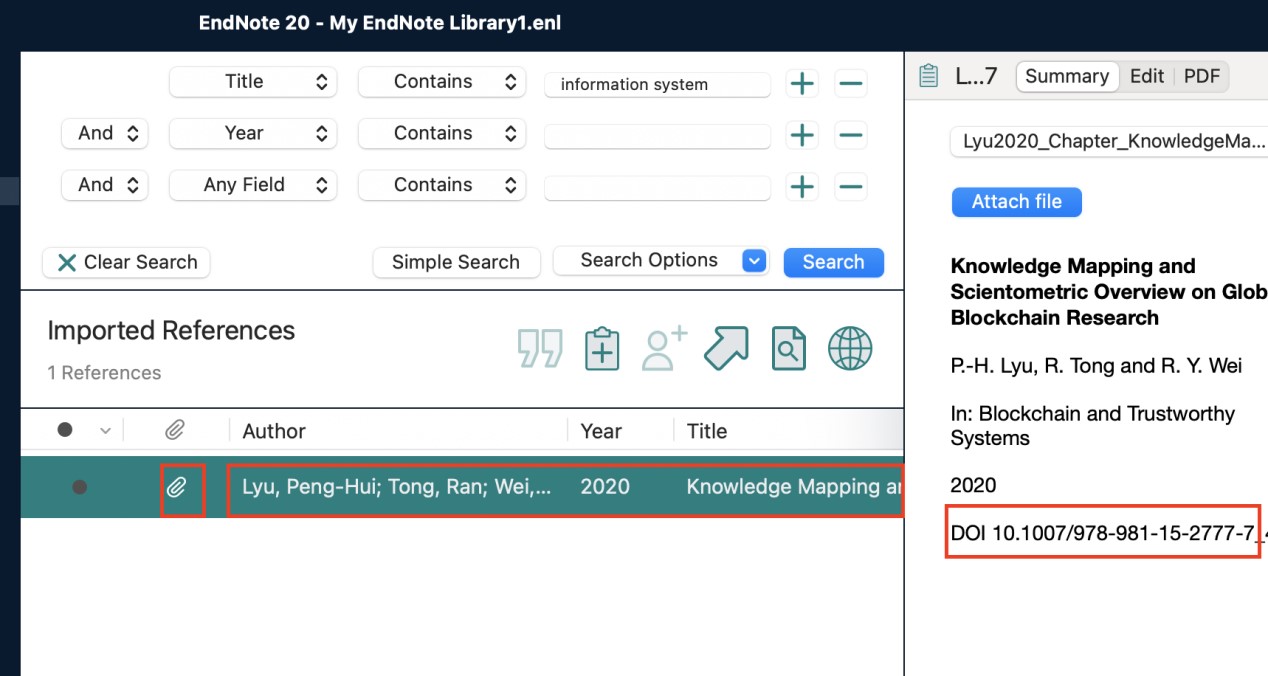Open the And operator dropdown for Year row
The width and height of the screenshot is (1268, 676).
tap(104, 133)
